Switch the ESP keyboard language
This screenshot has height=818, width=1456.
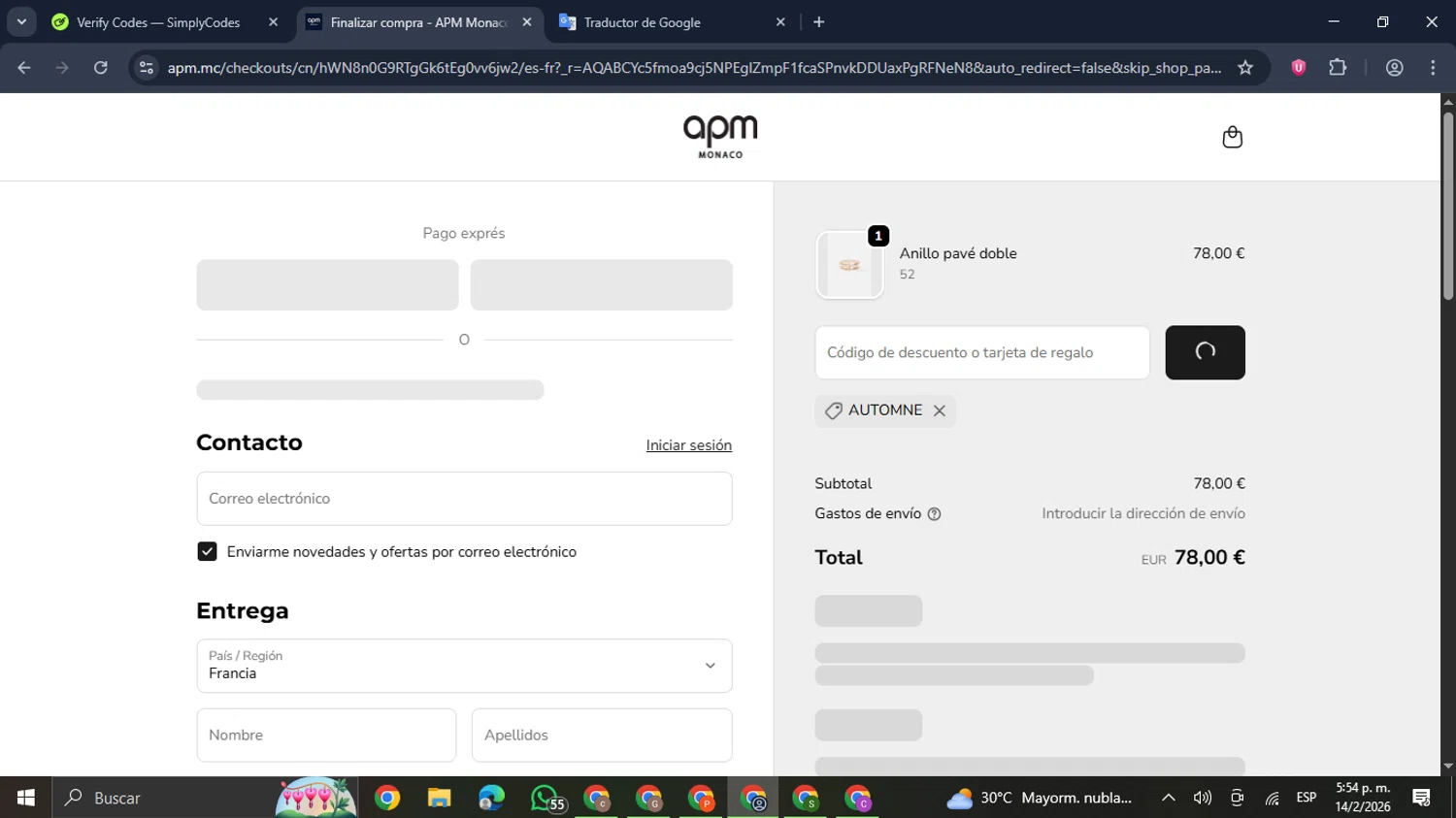coord(1307,798)
